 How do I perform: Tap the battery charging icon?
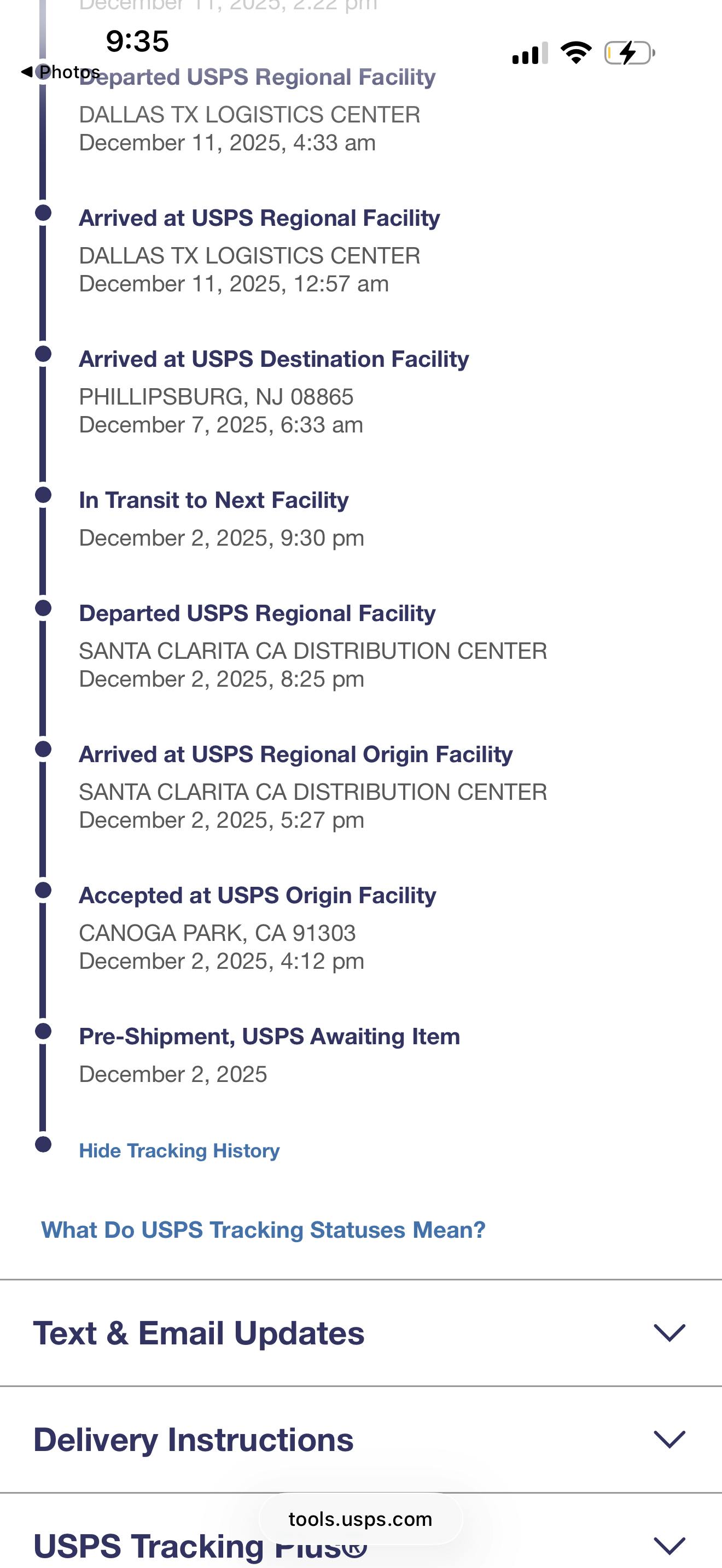pos(629,53)
